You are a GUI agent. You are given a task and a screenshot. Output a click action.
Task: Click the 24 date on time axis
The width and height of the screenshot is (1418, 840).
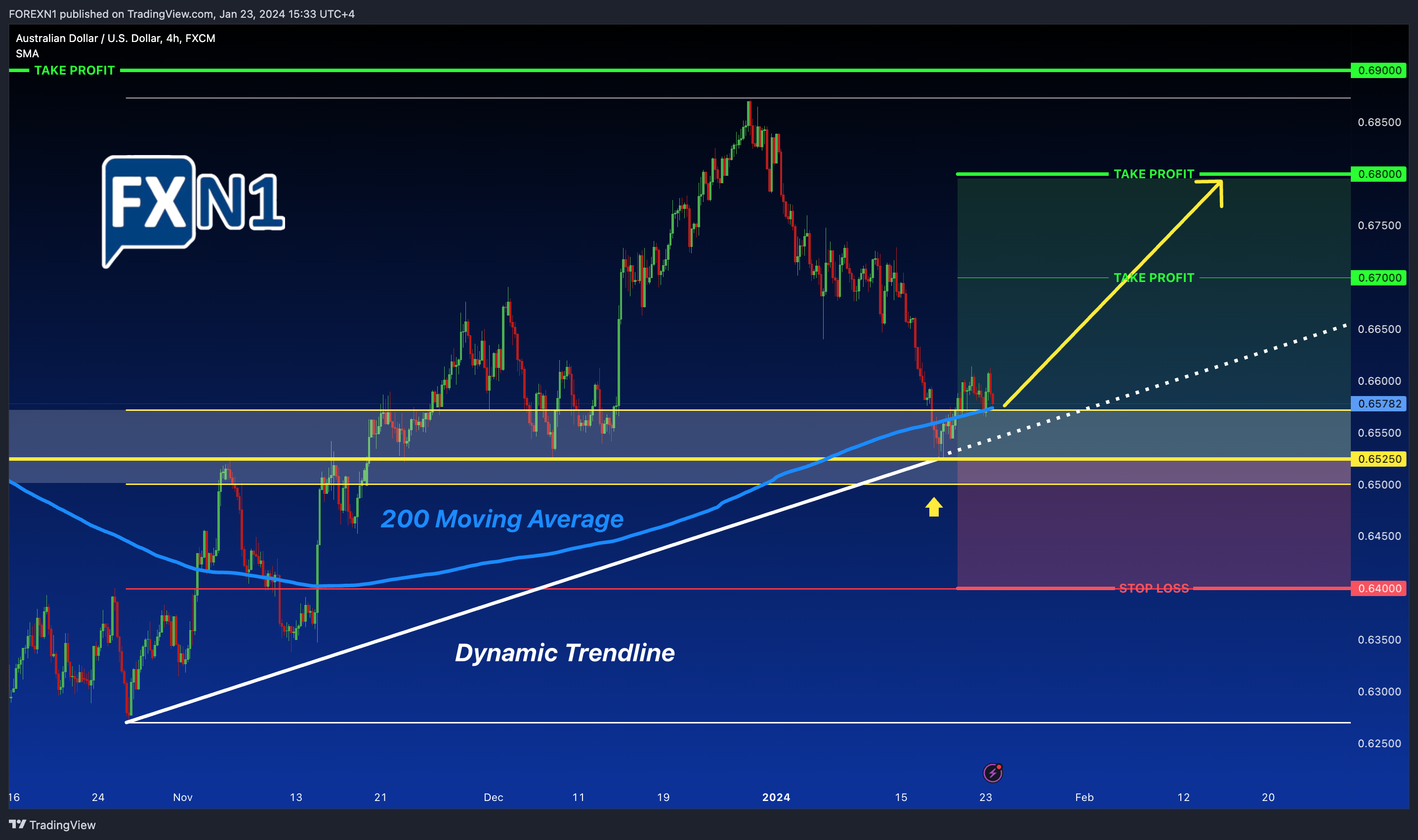pos(98,797)
